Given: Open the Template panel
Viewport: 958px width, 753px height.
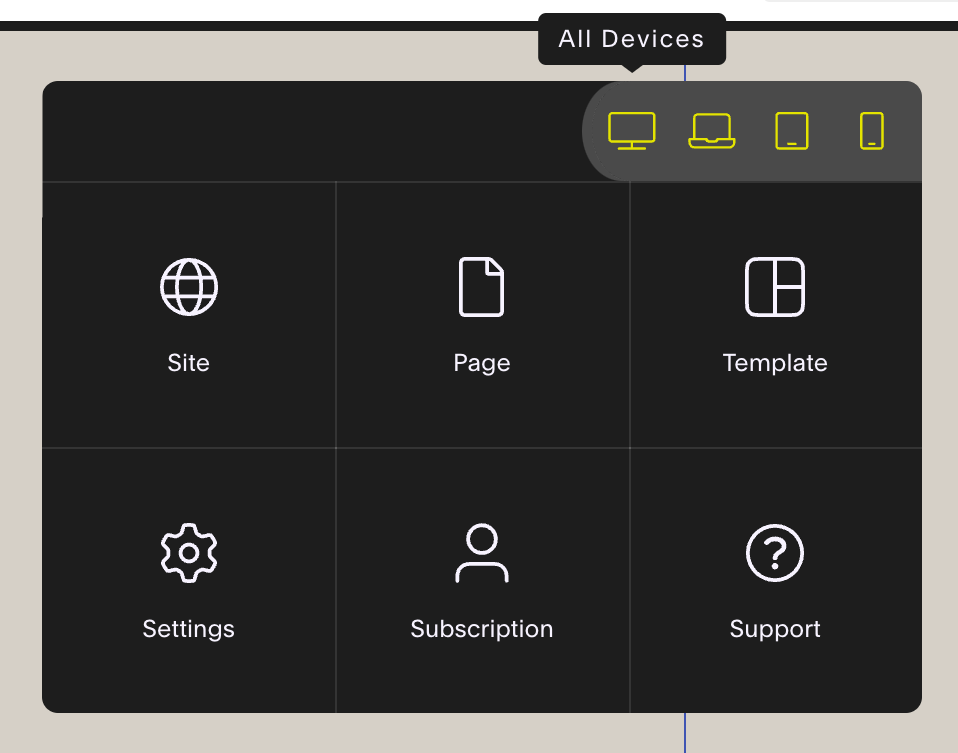Looking at the screenshot, I should click(x=775, y=315).
